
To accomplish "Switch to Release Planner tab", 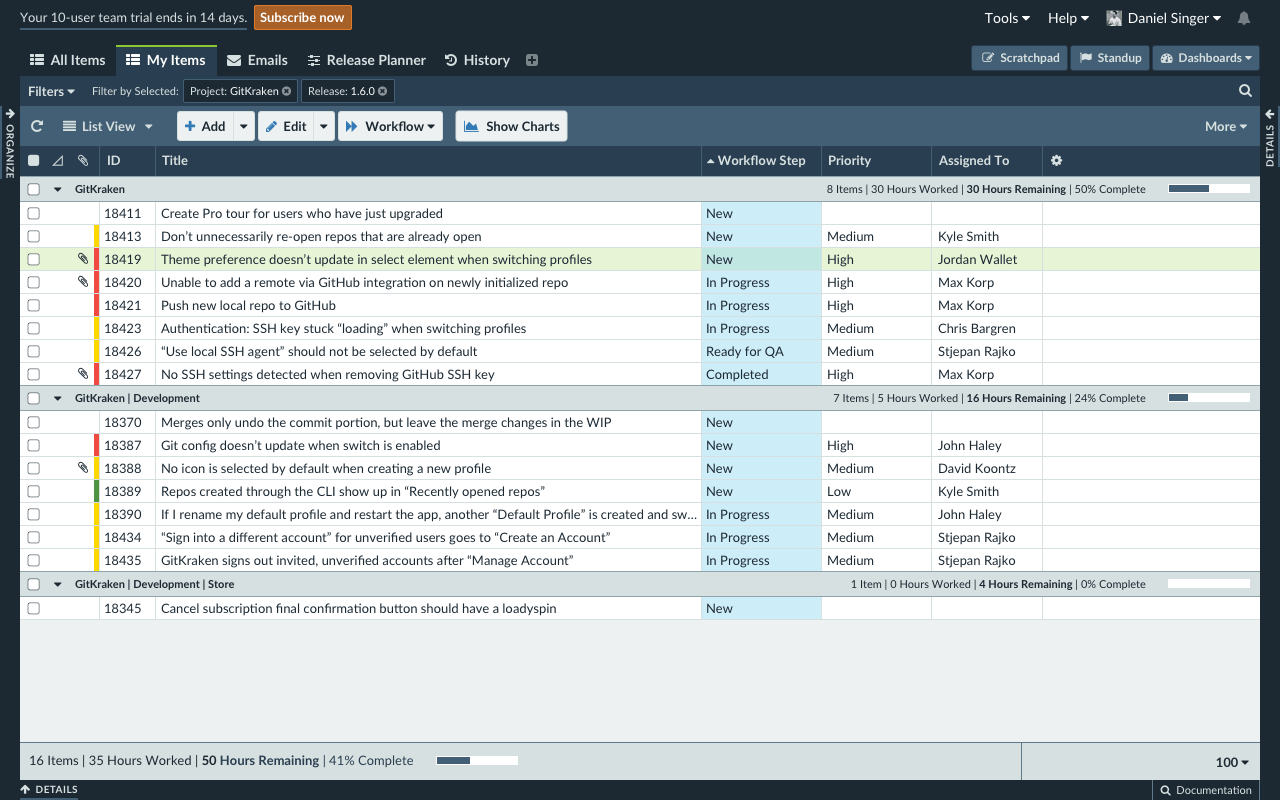I will (x=367, y=60).
